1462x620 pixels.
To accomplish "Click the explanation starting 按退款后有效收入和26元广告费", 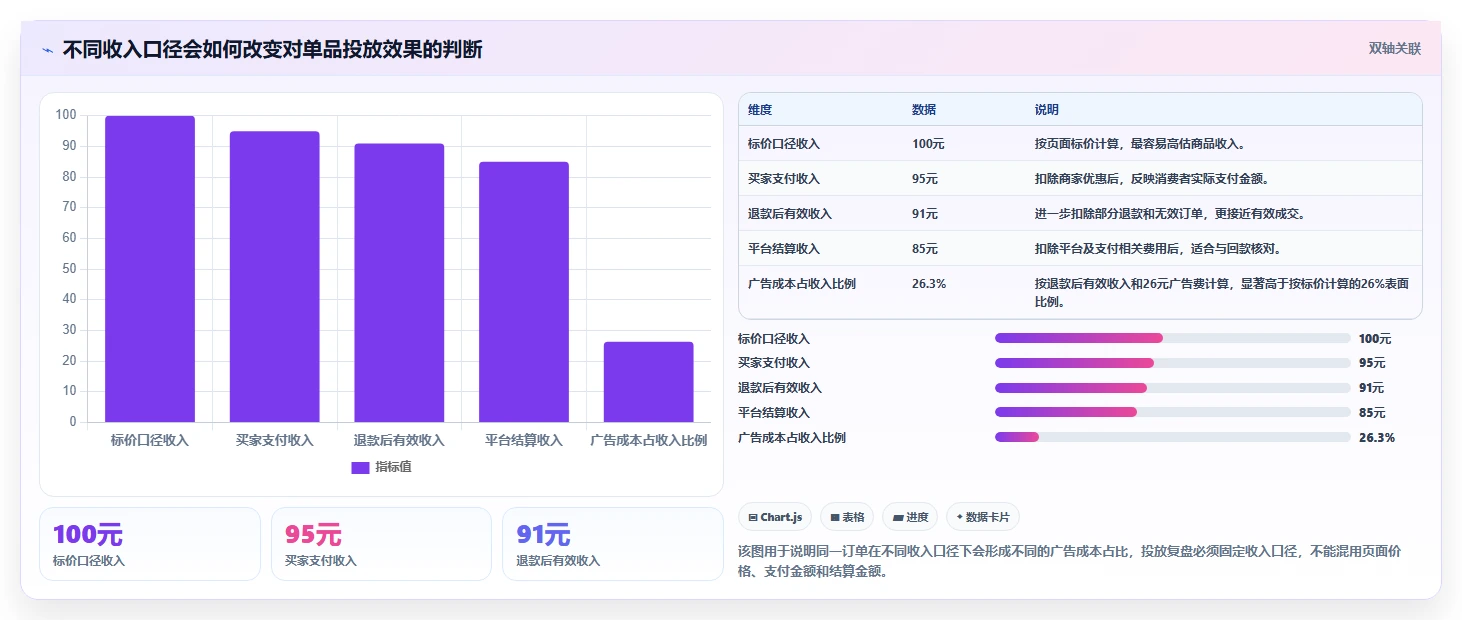I will tap(1222, 292).
